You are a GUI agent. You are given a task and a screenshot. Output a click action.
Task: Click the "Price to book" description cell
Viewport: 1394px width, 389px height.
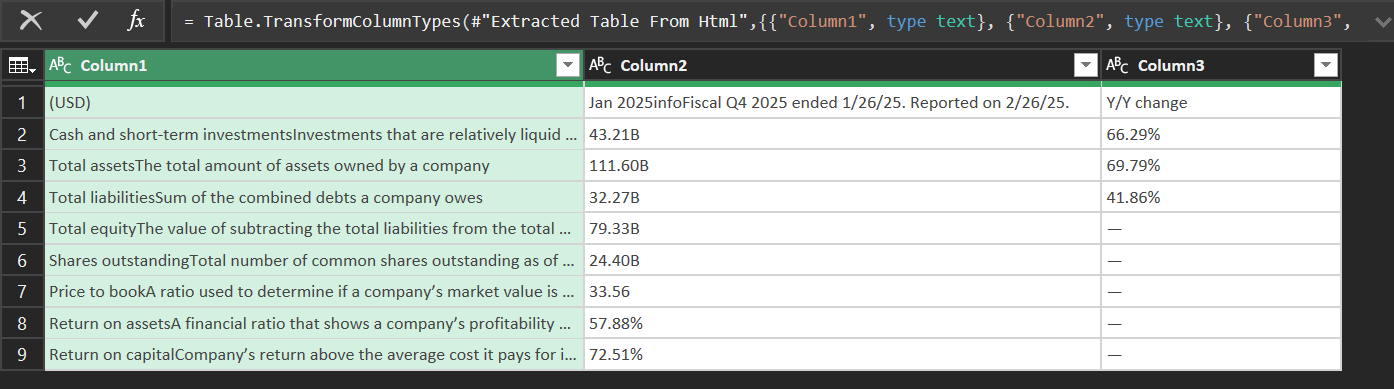pyautogui.click(x=314, y=291)
